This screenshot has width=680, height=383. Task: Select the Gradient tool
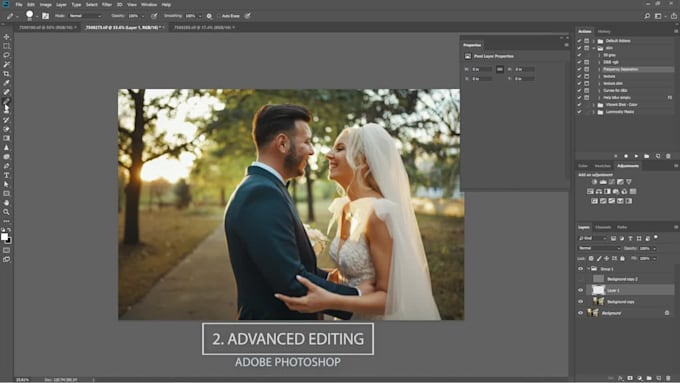[x=7, y=138]
